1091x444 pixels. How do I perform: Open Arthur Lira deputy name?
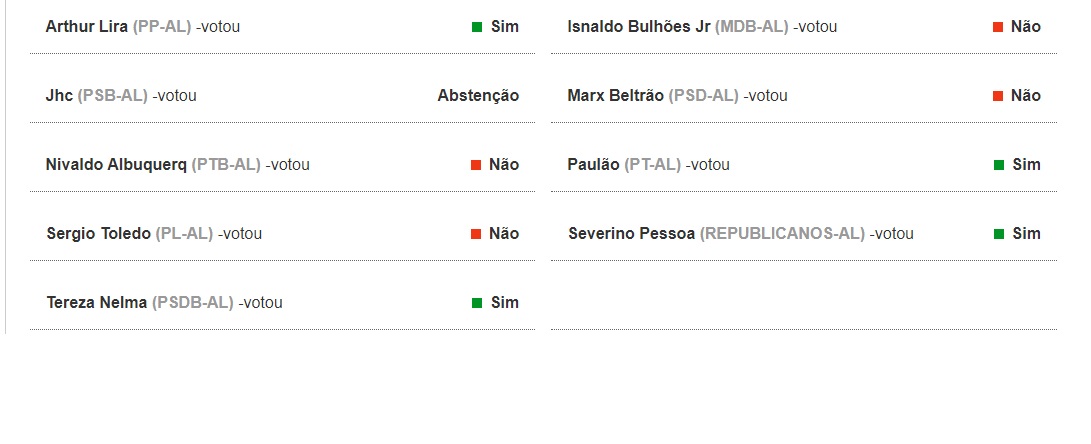(86, 27)
